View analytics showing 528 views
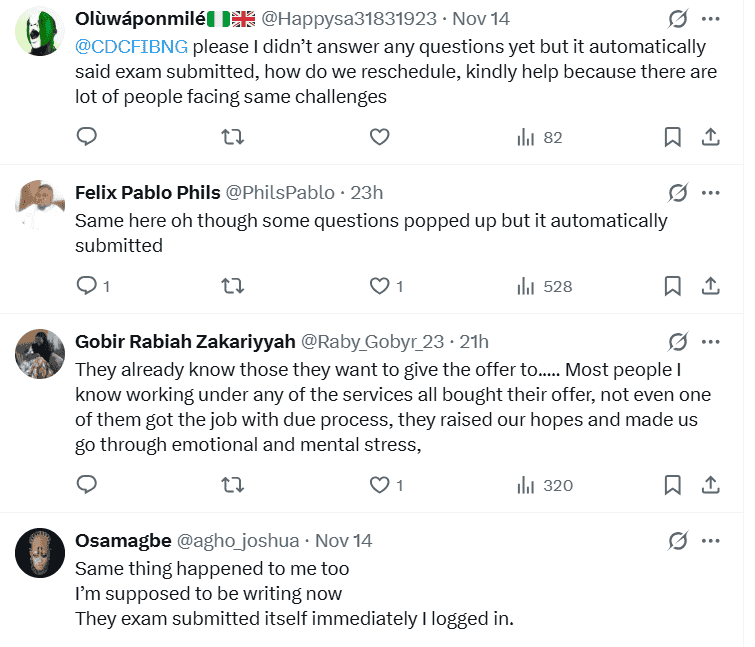The width and height of the screenshot is (755, 647). pos(544,286)
